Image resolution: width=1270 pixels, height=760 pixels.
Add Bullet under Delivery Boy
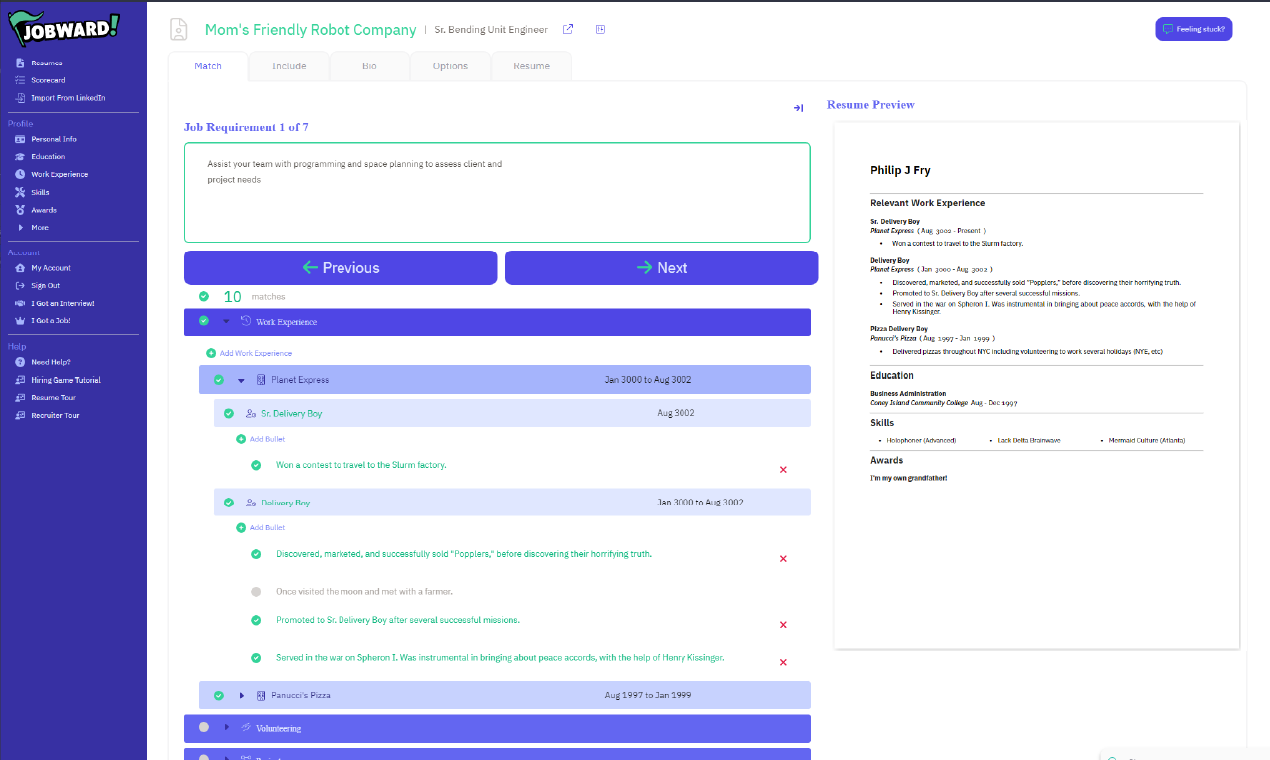[x=261, y=527]
